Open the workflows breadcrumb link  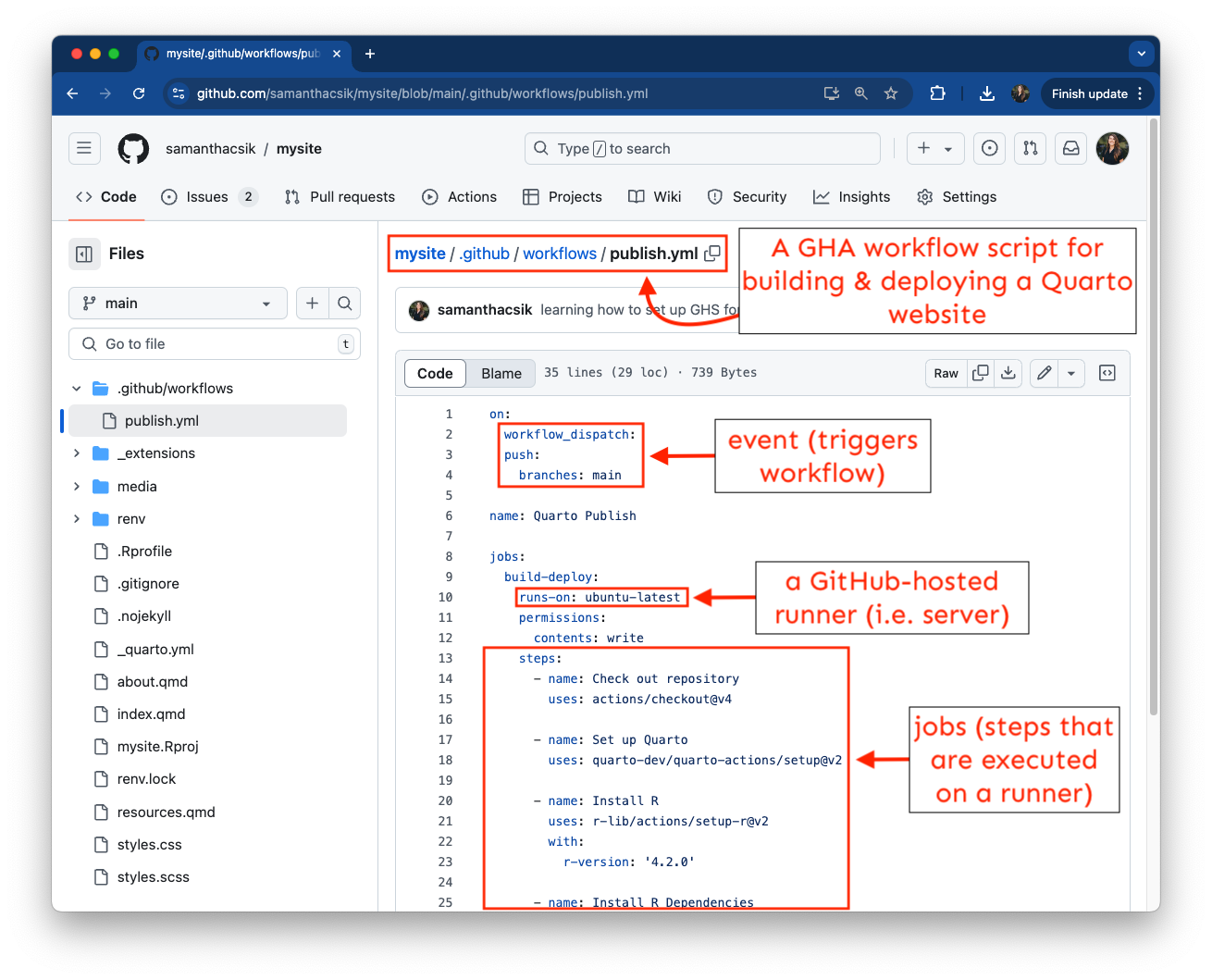coord(560,254)
